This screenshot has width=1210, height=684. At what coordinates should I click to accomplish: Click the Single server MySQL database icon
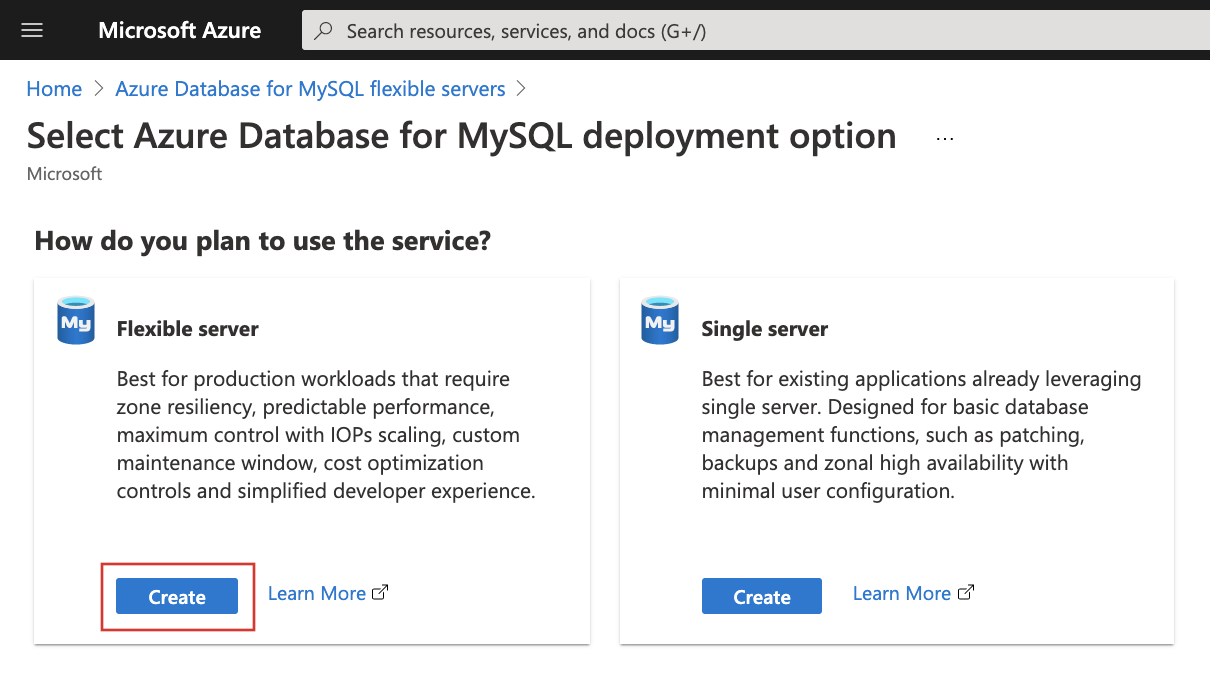pyautogui.click(x=660, y=322)
